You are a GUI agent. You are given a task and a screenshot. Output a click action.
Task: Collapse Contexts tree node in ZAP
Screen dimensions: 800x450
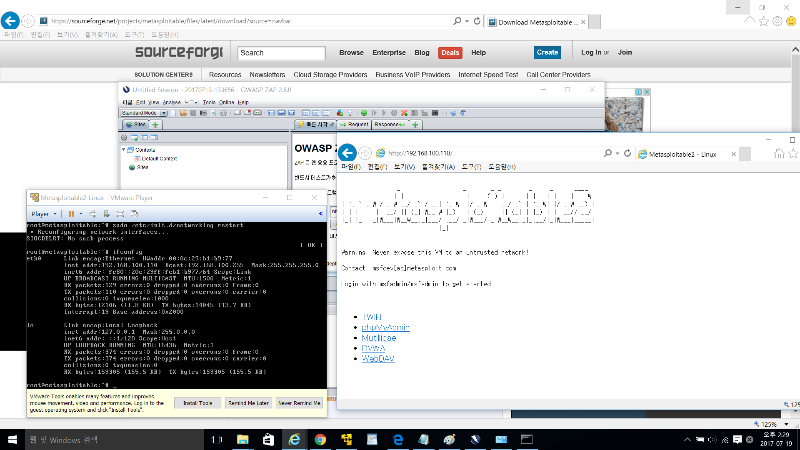(123, 150)
